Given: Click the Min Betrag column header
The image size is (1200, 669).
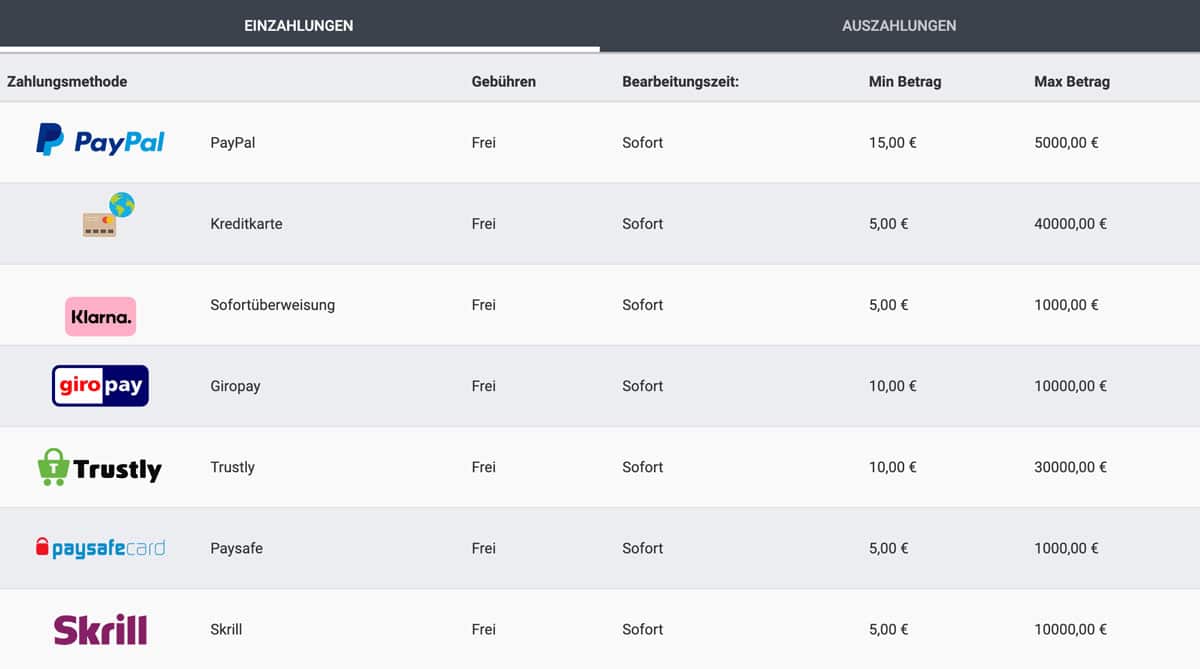Looking at the screenshot, I should coord(905,82).
